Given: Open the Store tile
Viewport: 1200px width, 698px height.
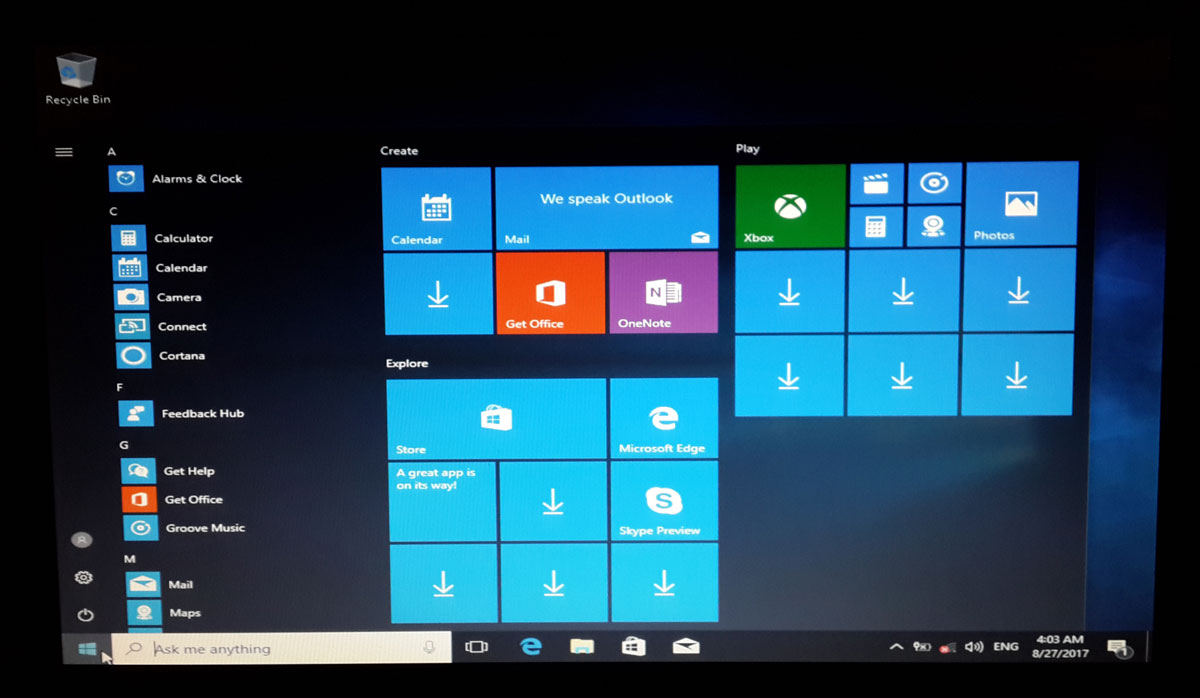Looking at the screenshot, I should (x=496, y=418).
